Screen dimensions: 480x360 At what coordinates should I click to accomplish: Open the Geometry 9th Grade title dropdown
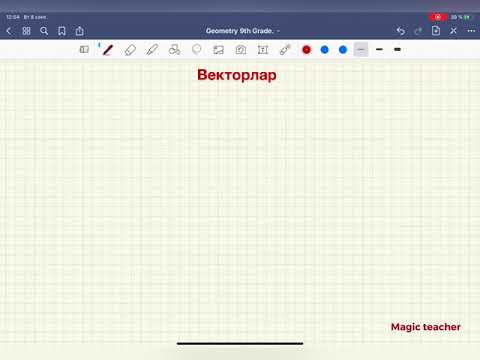point(243,31)
